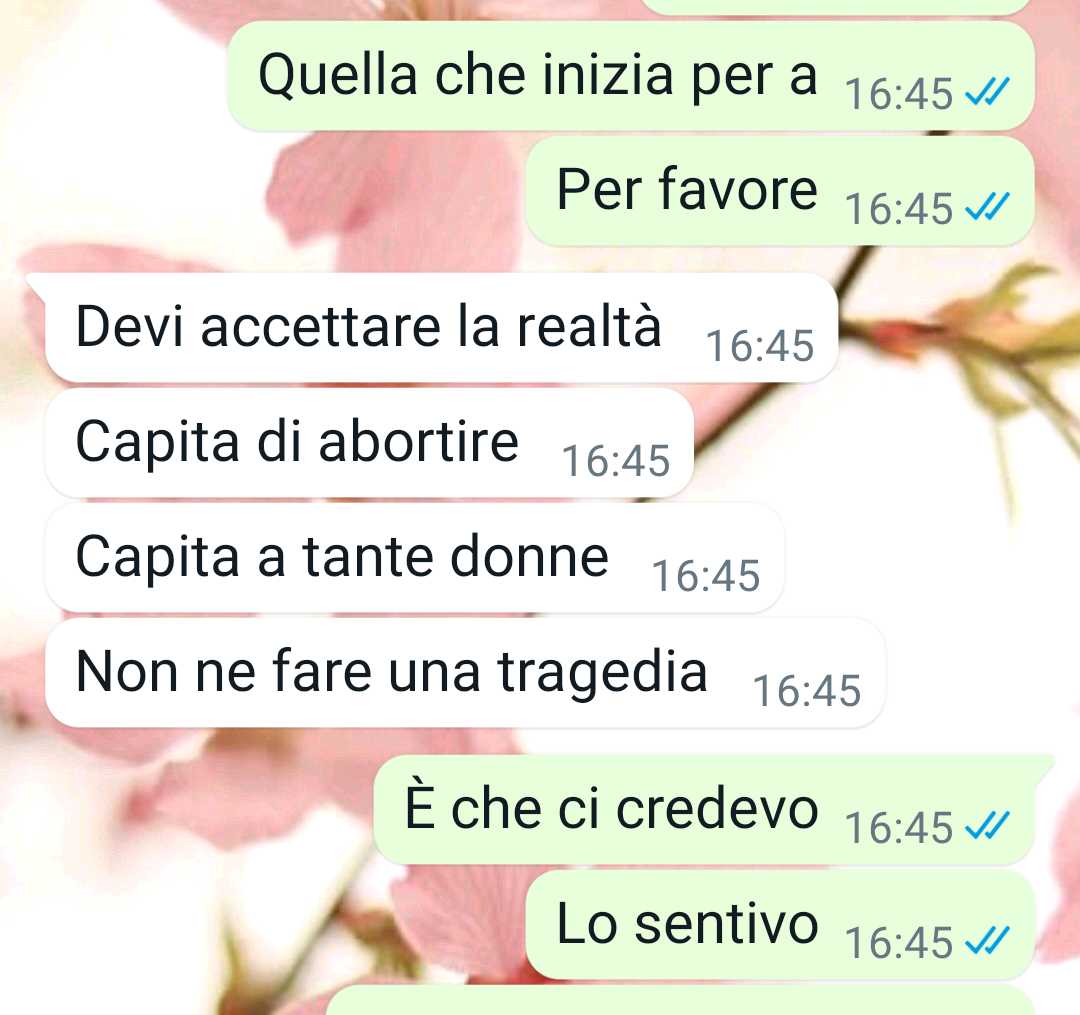
Task: Tap the 16:45 time on 'Per favore'
Action: pos(899,209)
